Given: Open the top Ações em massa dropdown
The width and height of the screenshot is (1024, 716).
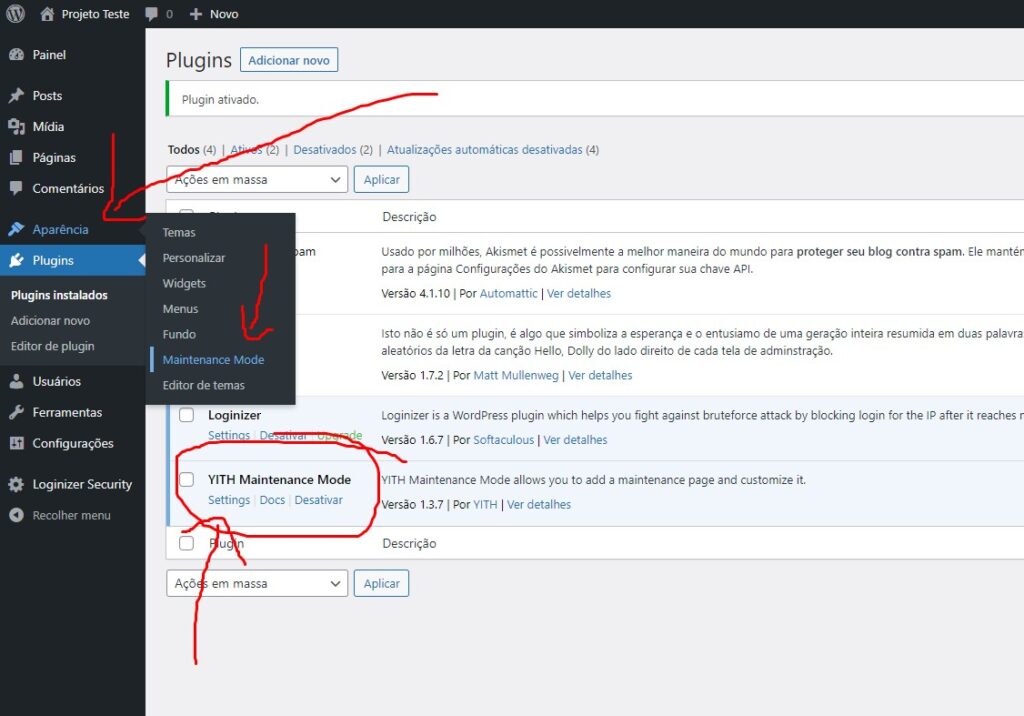Looking at the screenshot, I should pos(257,180).
